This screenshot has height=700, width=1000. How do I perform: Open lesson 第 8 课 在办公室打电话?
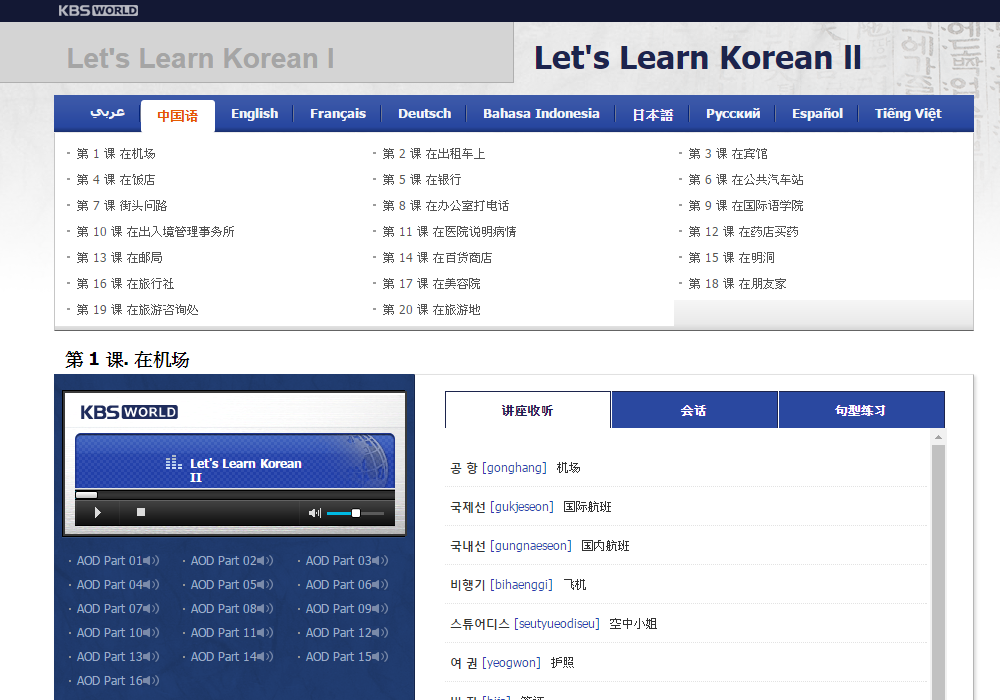click(446, 206)
